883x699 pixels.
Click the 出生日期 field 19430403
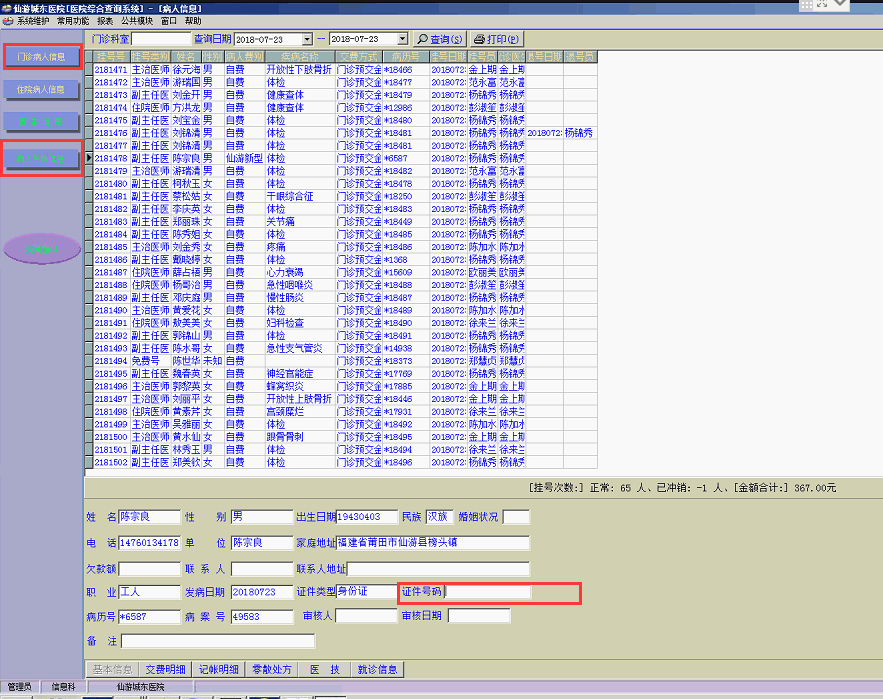[x=367, y=517]
